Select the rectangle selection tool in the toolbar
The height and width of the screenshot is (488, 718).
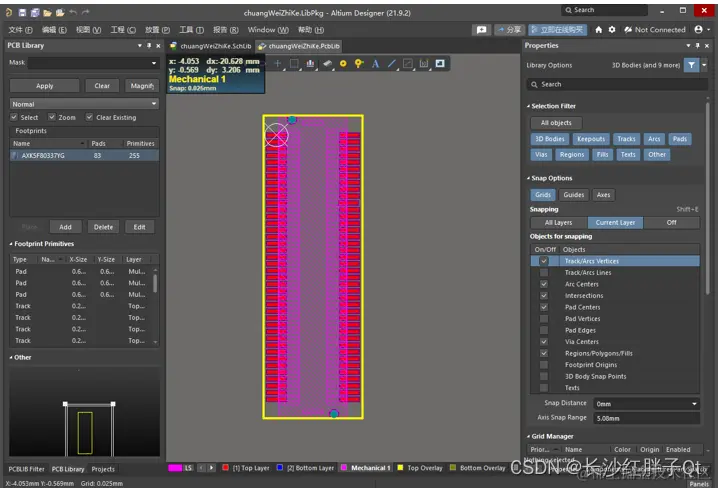(x=294, y=64)
